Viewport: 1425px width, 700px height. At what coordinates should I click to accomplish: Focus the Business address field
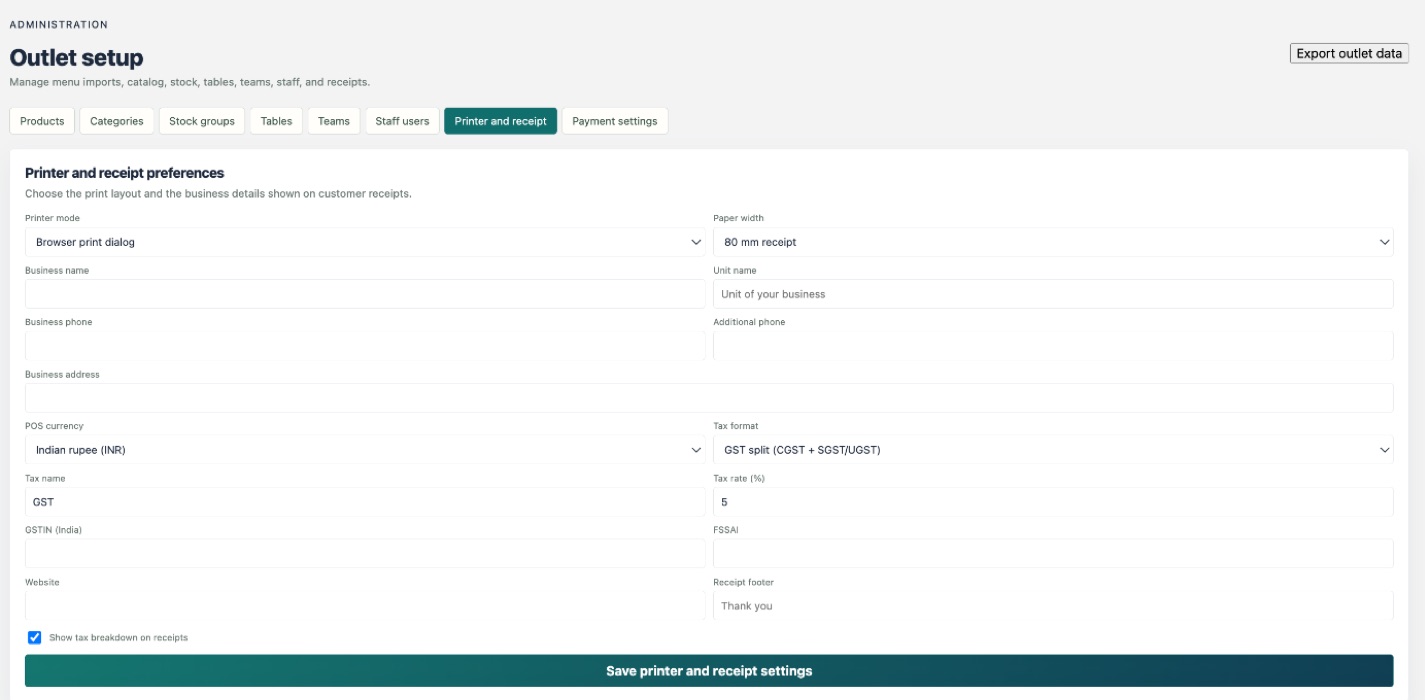709,398
